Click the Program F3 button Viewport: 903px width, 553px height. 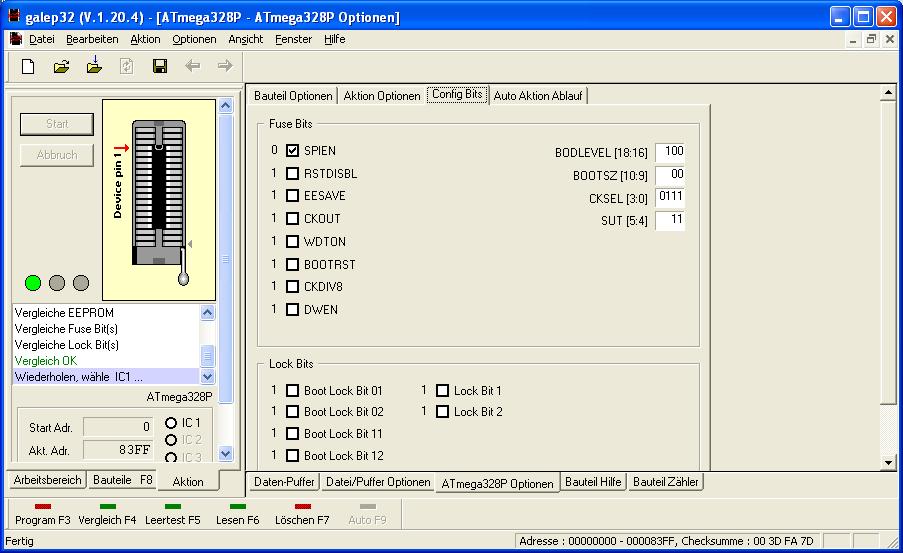[43, 514]
